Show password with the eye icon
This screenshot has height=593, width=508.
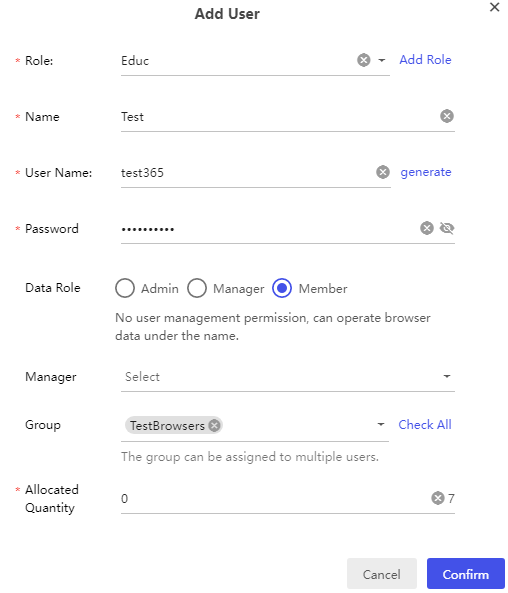tap(447, 228)
